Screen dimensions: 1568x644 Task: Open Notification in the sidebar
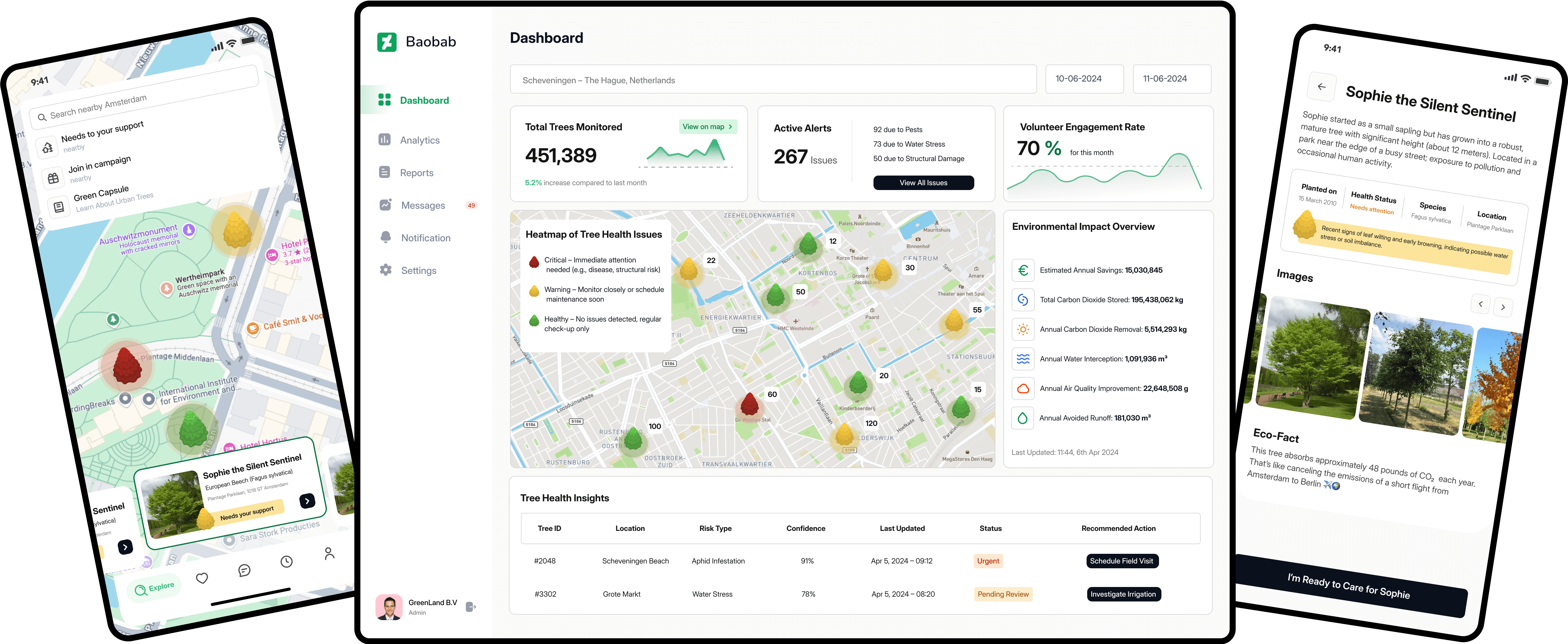coord(426,238)
